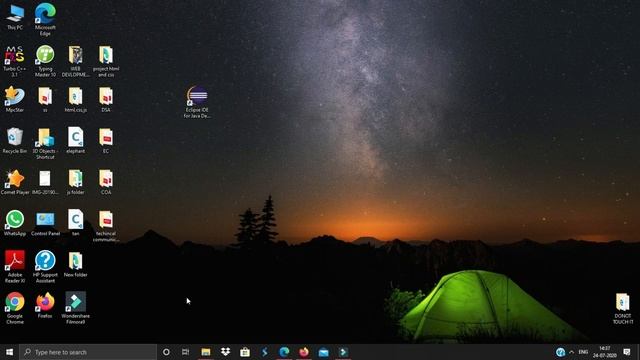
Task: Select the COA folder
Action: [x=106, y=182]
